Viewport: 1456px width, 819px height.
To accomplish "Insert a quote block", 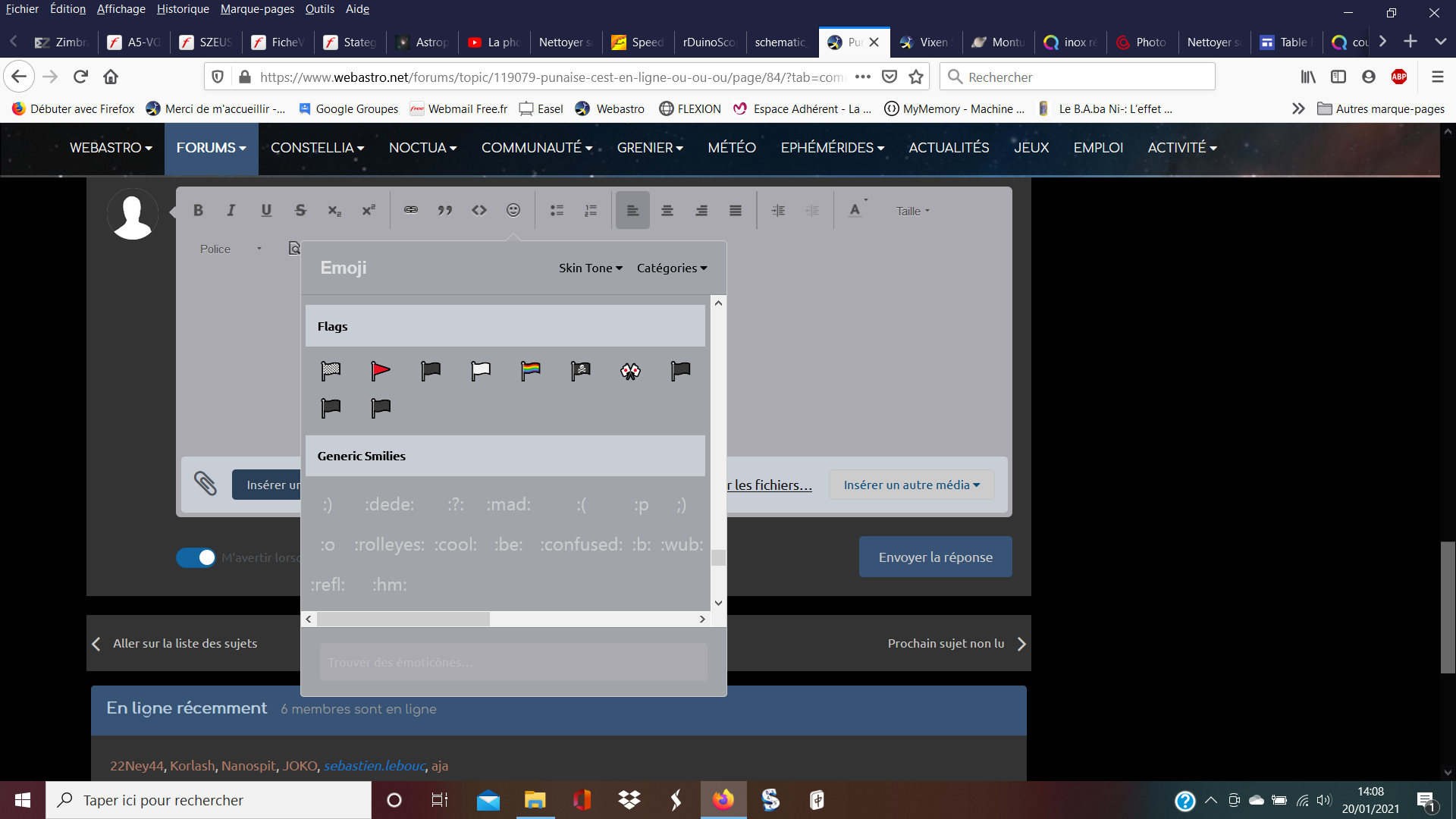I will point(445,211).
